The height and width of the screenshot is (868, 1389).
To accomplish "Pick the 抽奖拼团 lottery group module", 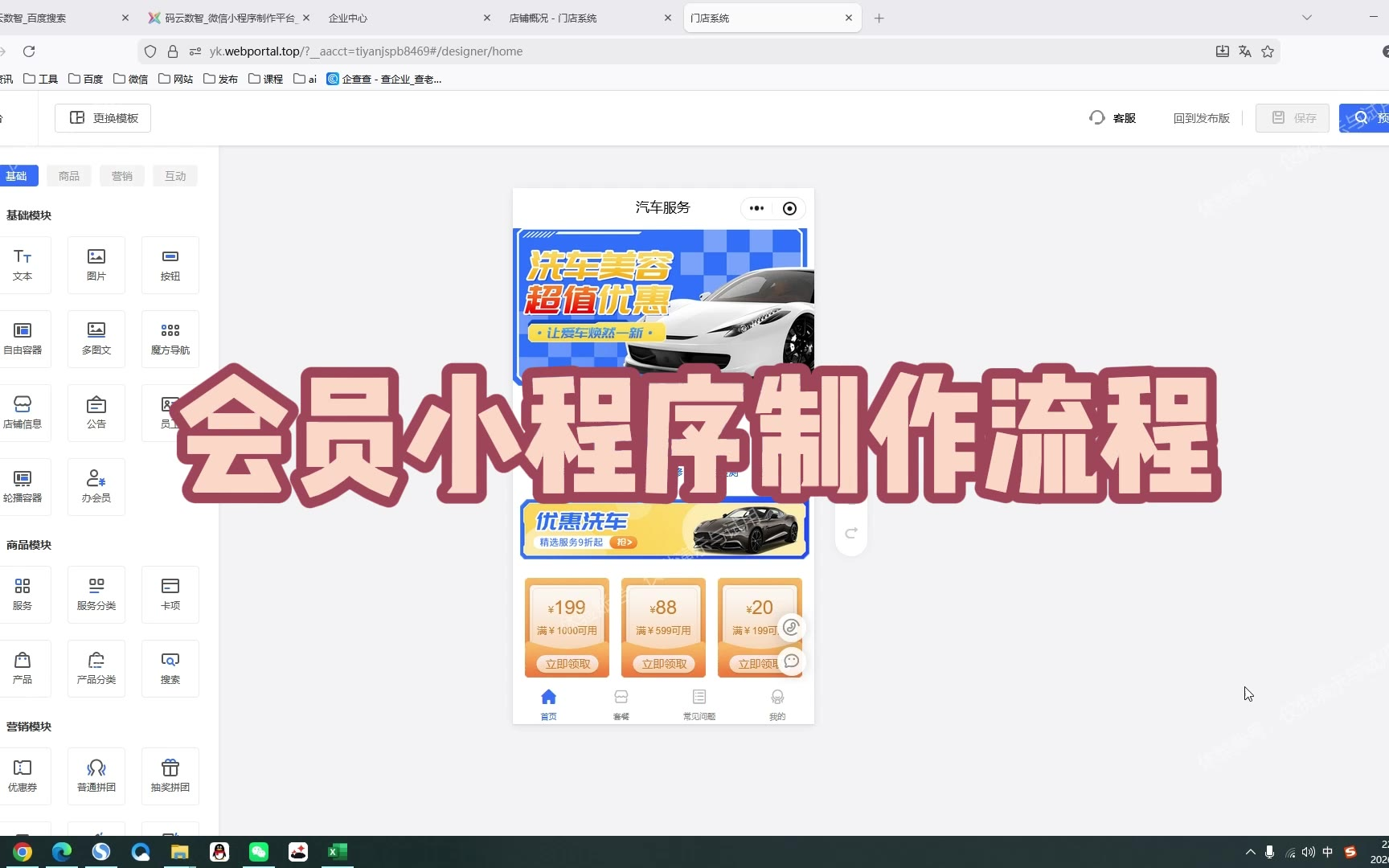I will 170,776.
